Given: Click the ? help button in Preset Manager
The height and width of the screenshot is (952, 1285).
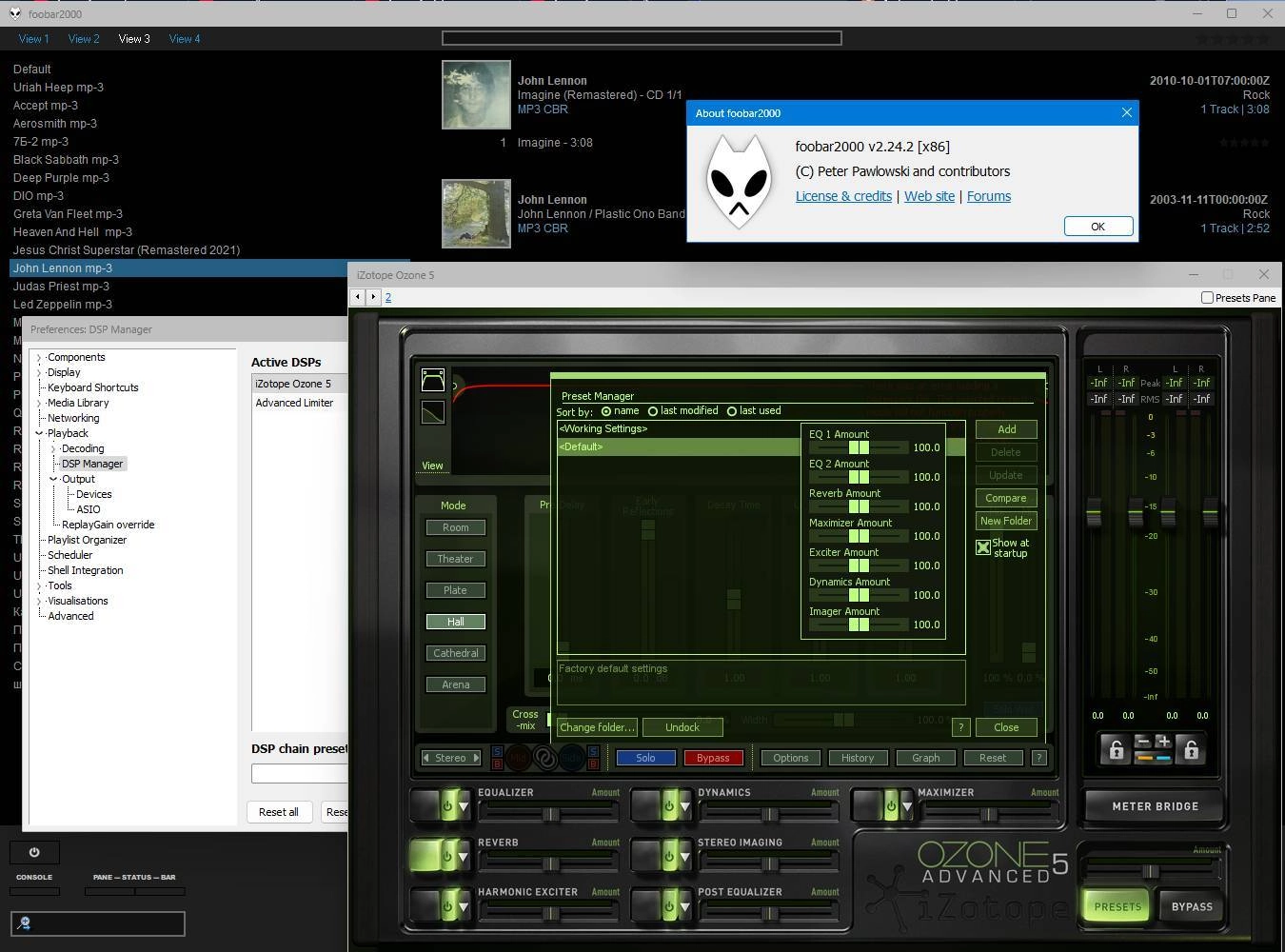Looking at the screenshot, I should coord(960,727).
